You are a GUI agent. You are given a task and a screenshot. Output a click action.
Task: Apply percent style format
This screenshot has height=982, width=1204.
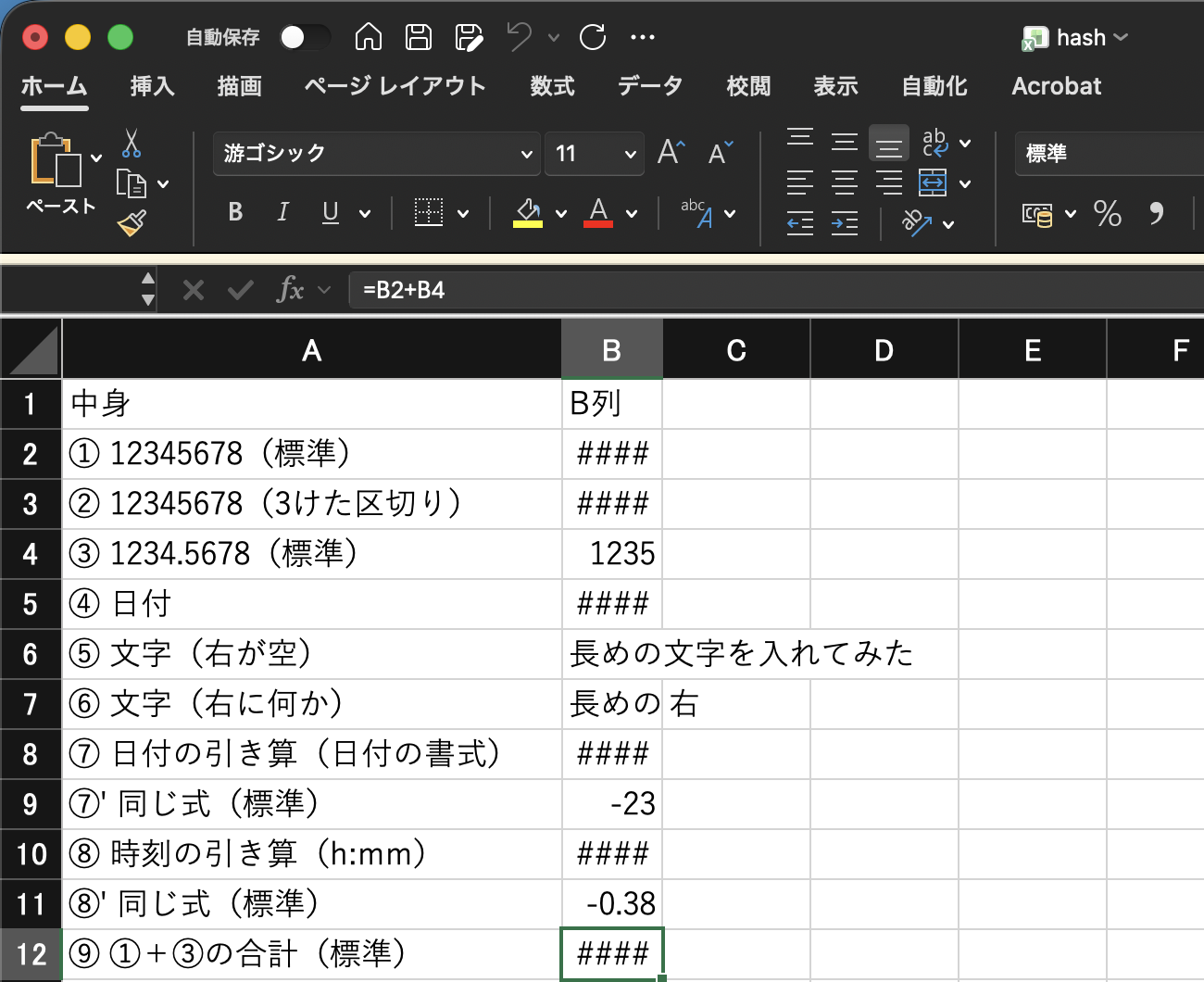(1107, 213)
